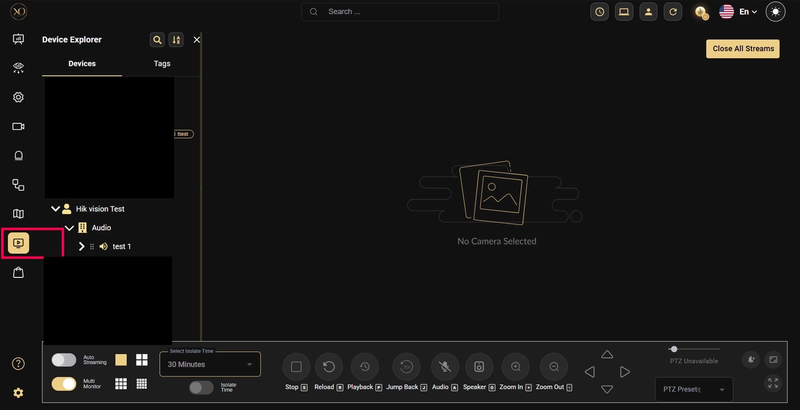
Task: Click the drag handle beside test 1
Action: [x=92, y=246]
